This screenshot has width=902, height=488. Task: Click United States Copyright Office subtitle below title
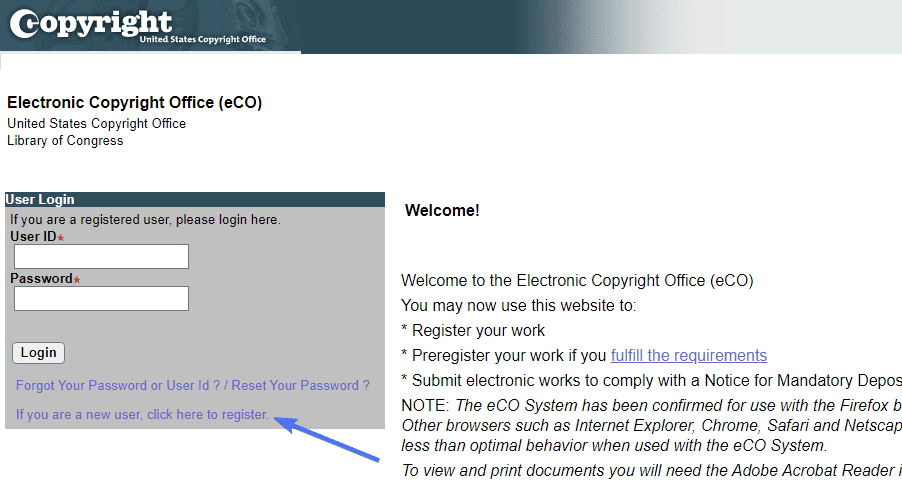click(x=97, y=124)
